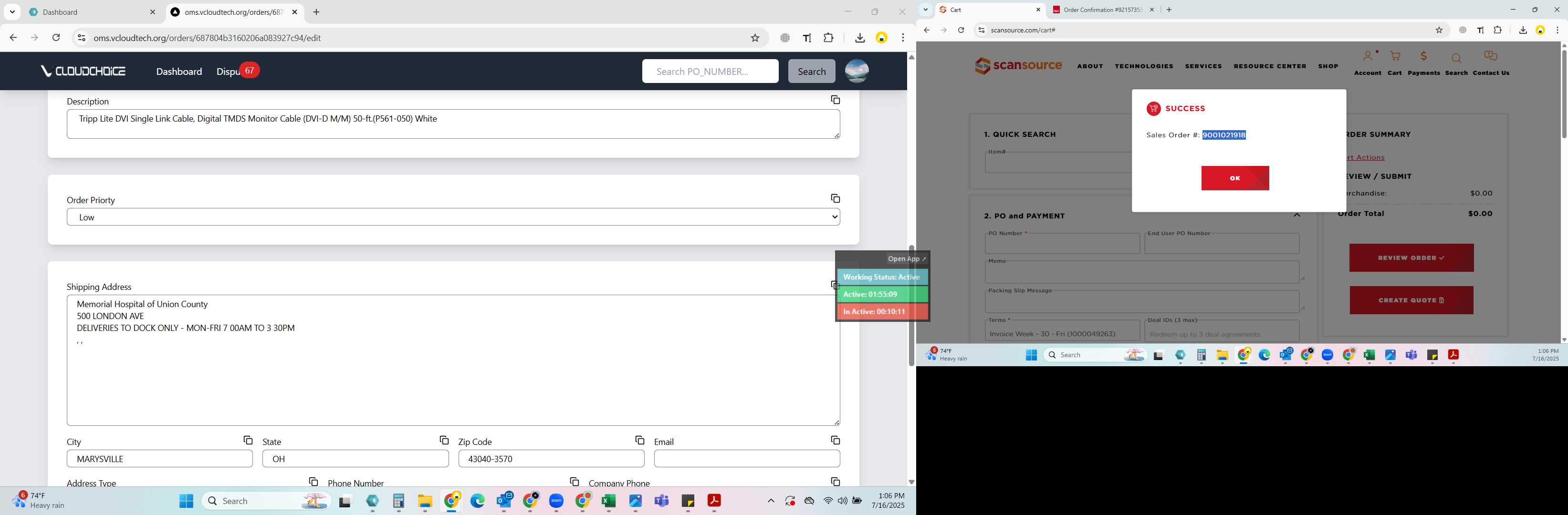
Task: Open the Dashboard link in CloudChoice header
Action: (x=179, y=71)
